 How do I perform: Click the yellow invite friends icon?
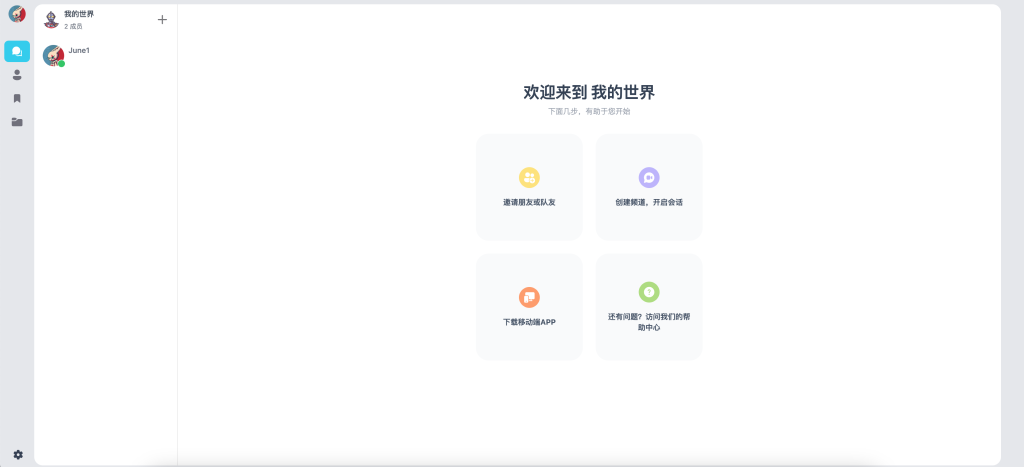(x=529, y=177)
